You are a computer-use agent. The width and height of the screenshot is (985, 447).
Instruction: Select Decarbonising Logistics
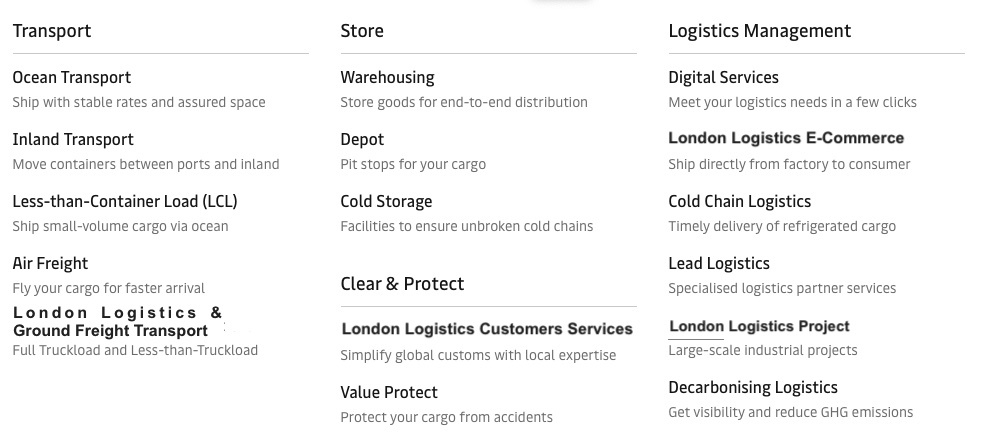(x=753, y=388)
